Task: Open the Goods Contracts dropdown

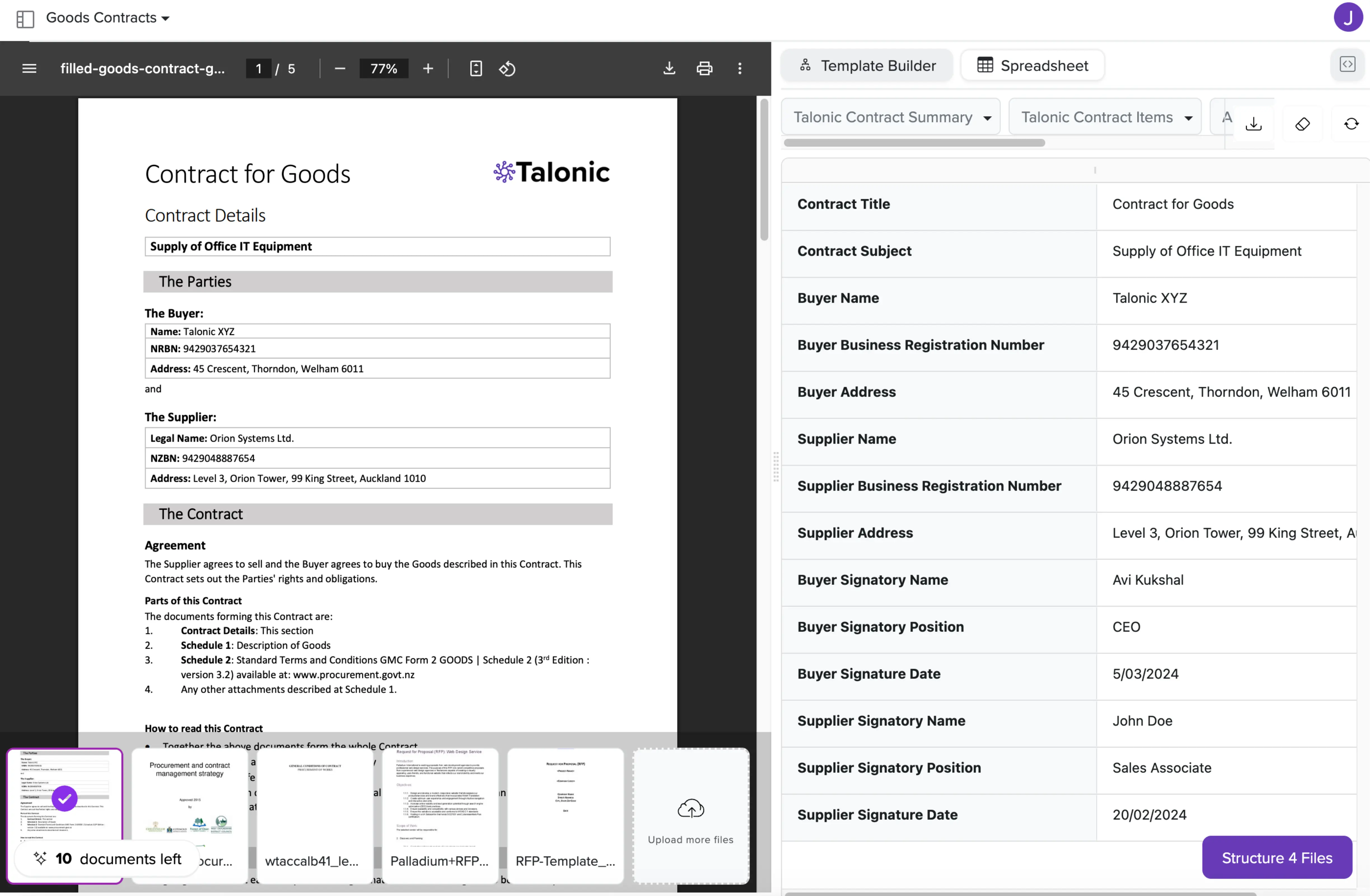Action: click(108, 18)
